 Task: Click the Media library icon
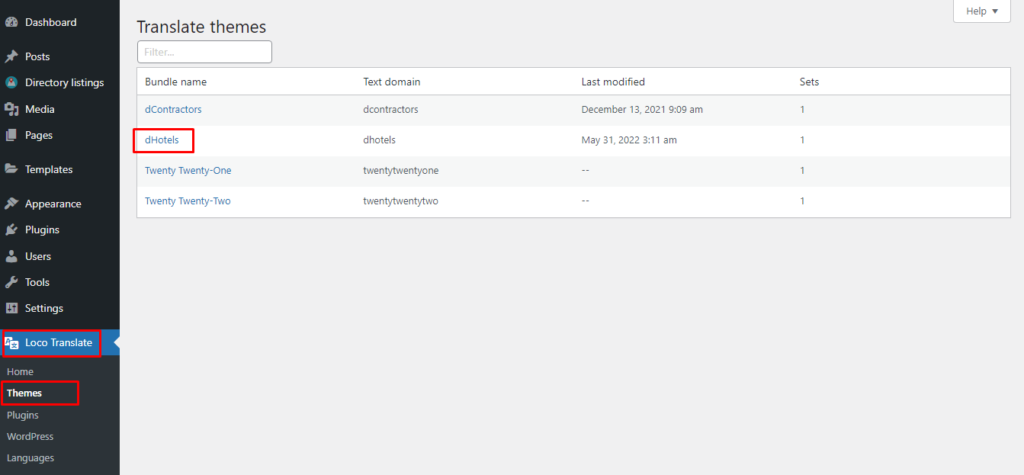coord(11,109)
